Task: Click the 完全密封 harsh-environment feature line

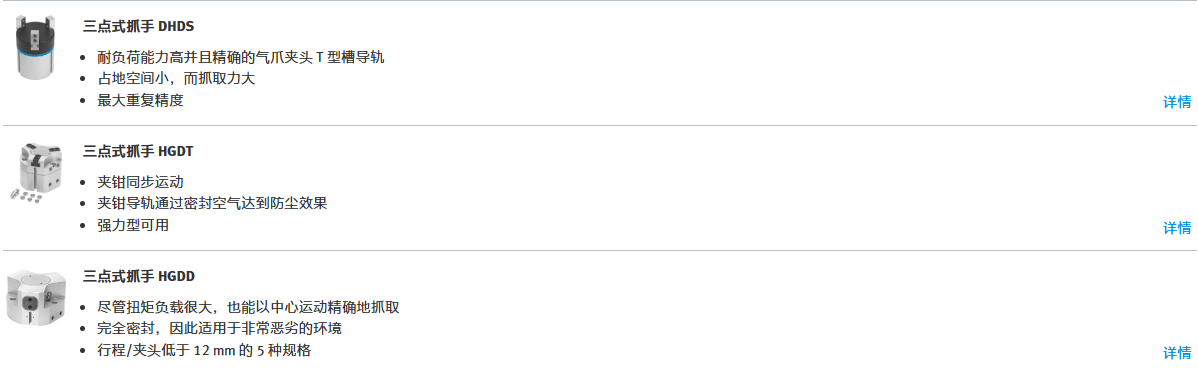Action: [219, 329]
